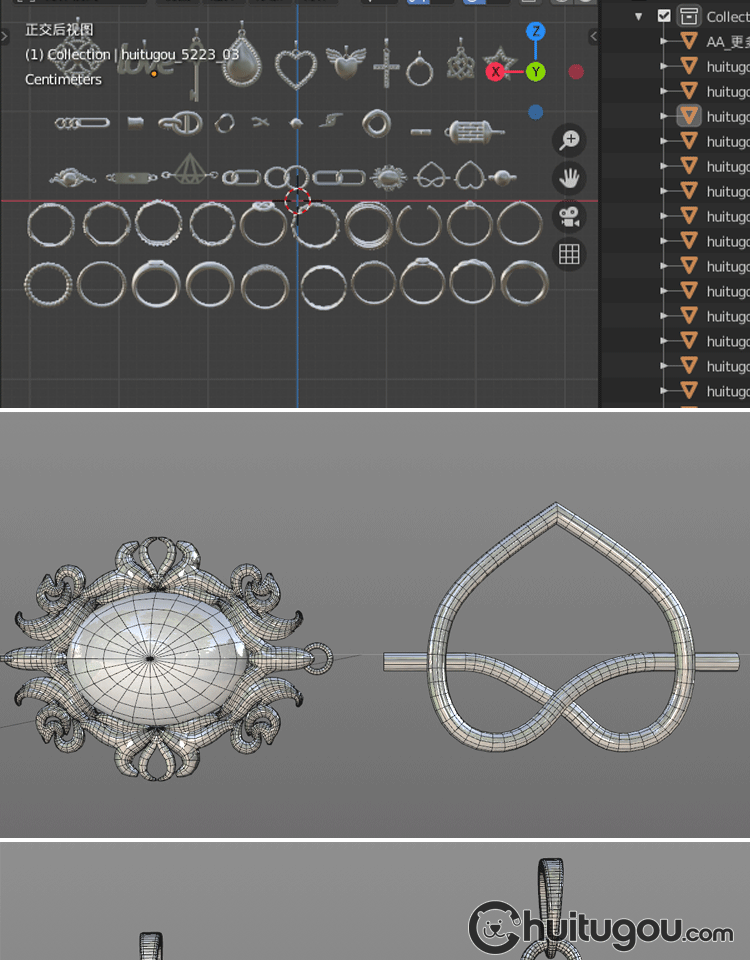Click the zoom view magnifier icon
Screen dimensions: 750x960
[x=569, y=140]
